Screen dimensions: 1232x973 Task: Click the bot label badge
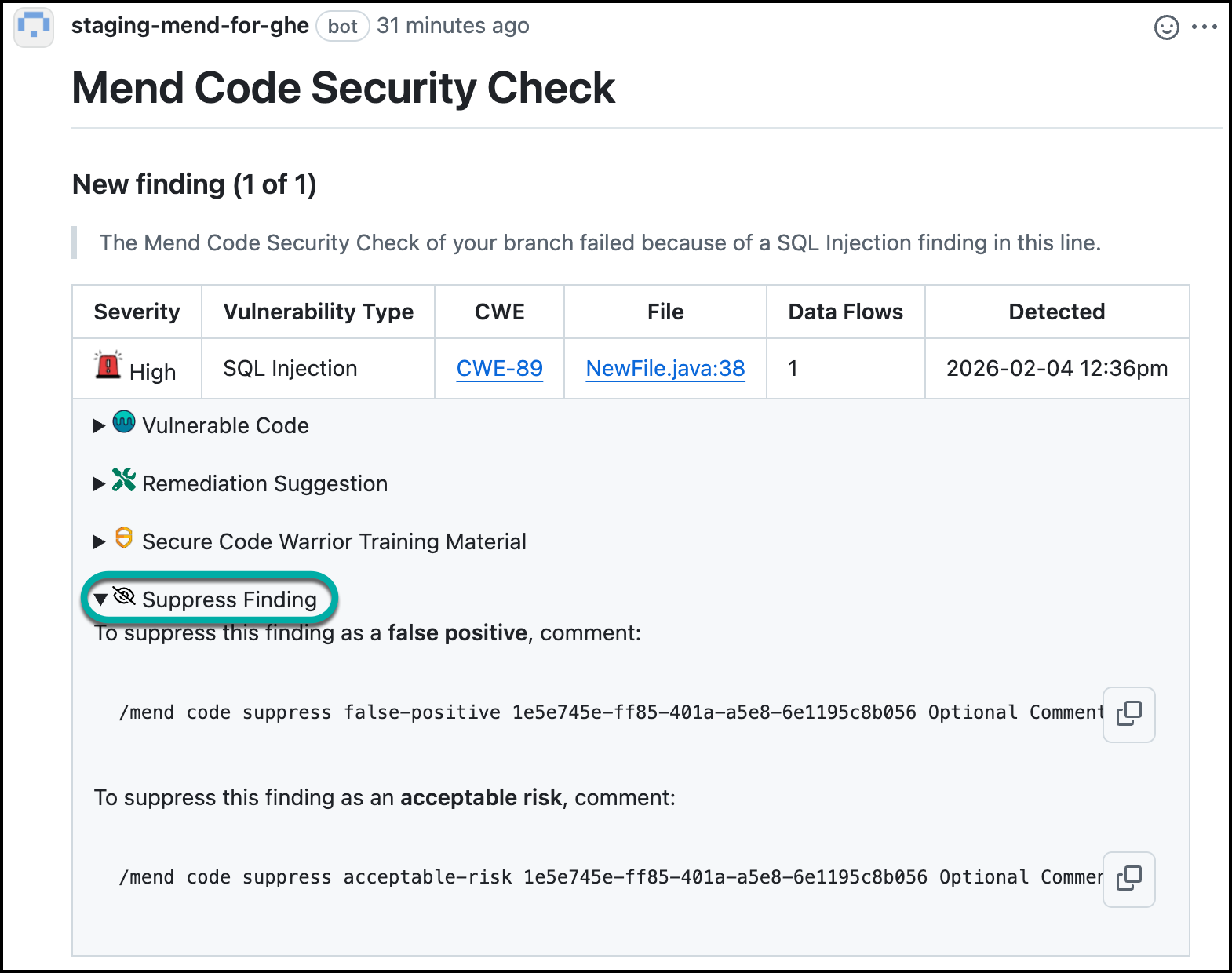pos(343,27)
